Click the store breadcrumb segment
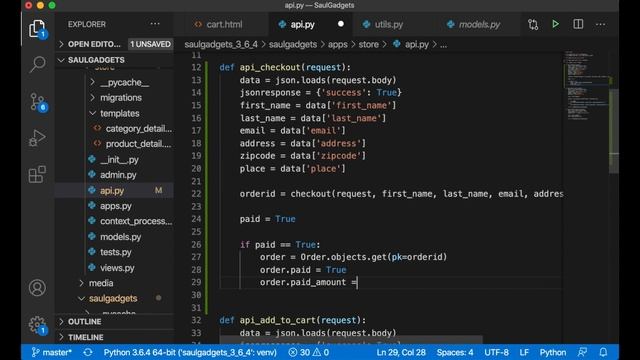 pyautogui.click(x=369, y=44)
